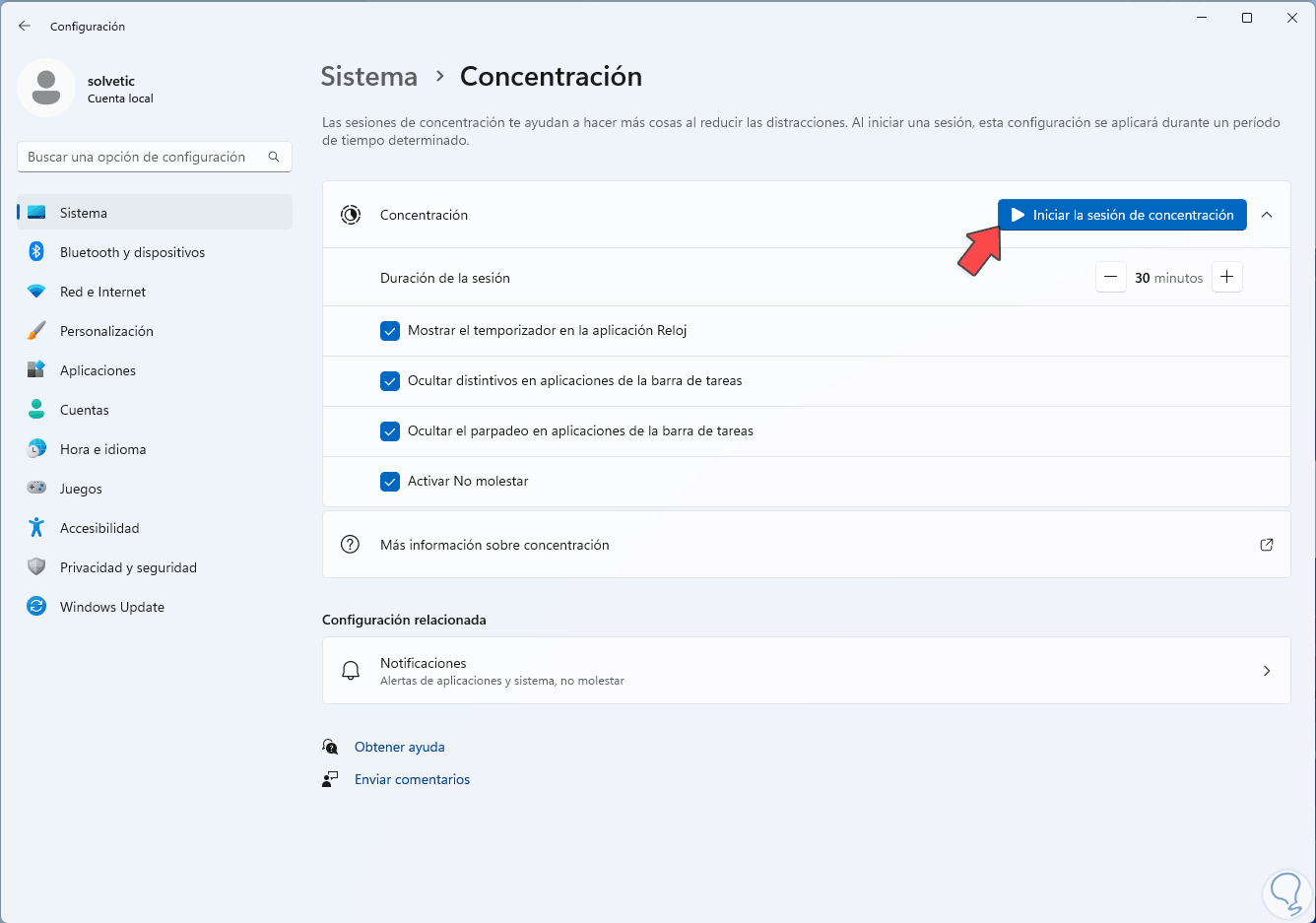Click the Privacidad y seguridad shield icon
1316x923 pixels.
pyautogui.click(x=36, y=567)
